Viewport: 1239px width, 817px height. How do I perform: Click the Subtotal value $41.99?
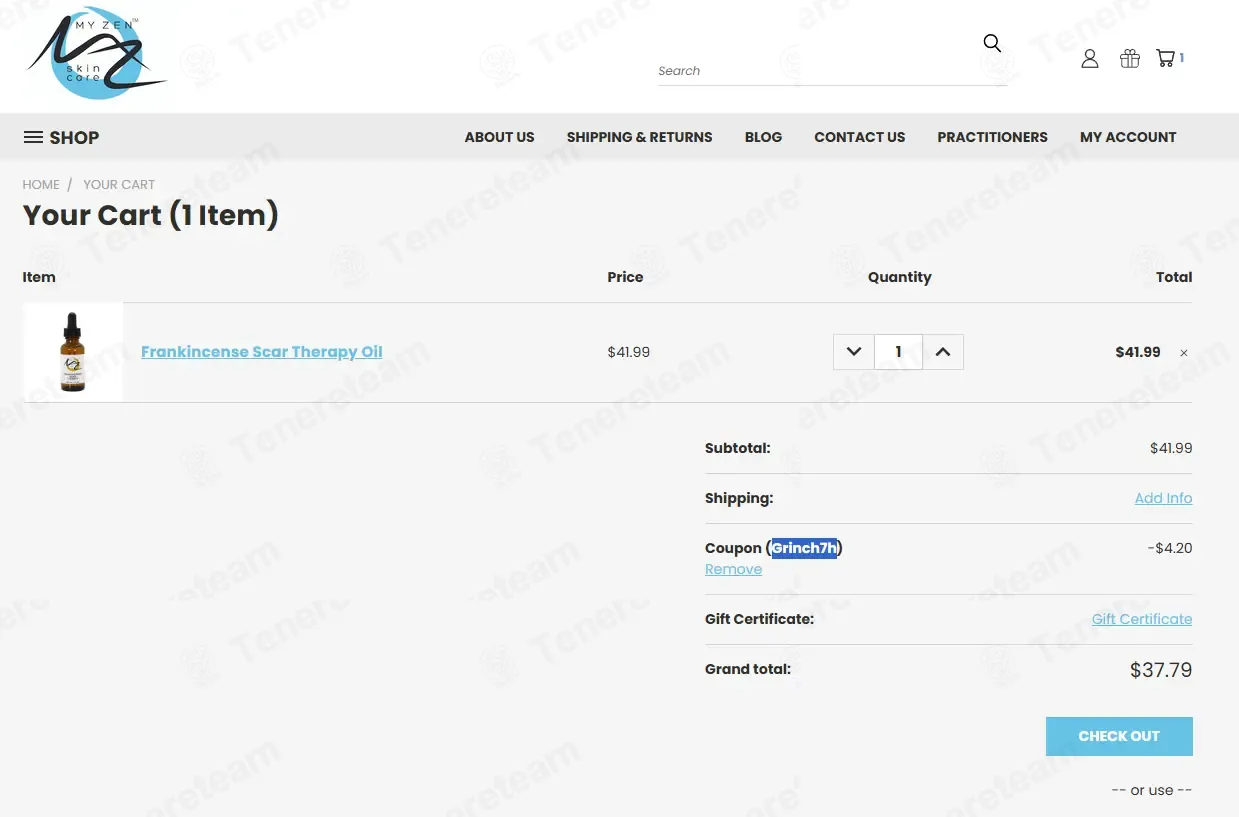click(1171, 448)
